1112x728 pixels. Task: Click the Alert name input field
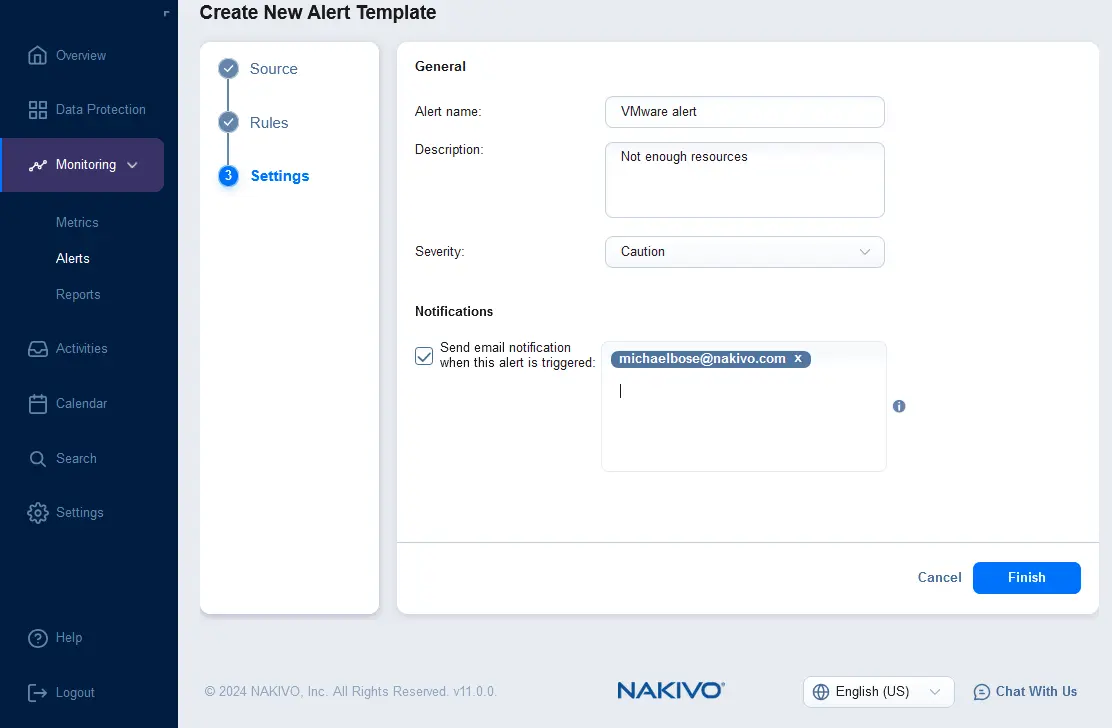click(745, 112)
